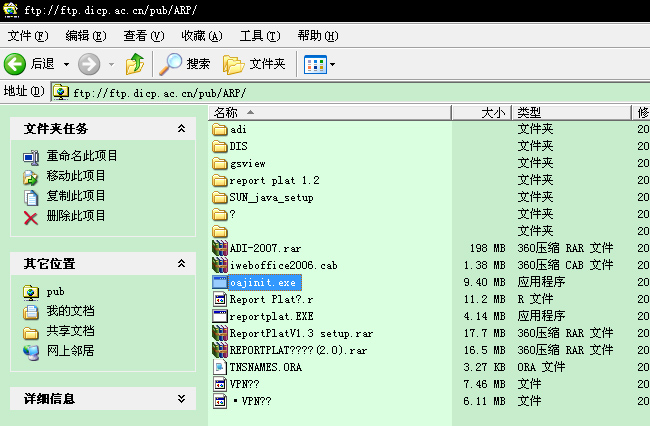The image size is (650, 426).
Task: Collapse the 文件夹任务 panel
Action: [181, 129]
